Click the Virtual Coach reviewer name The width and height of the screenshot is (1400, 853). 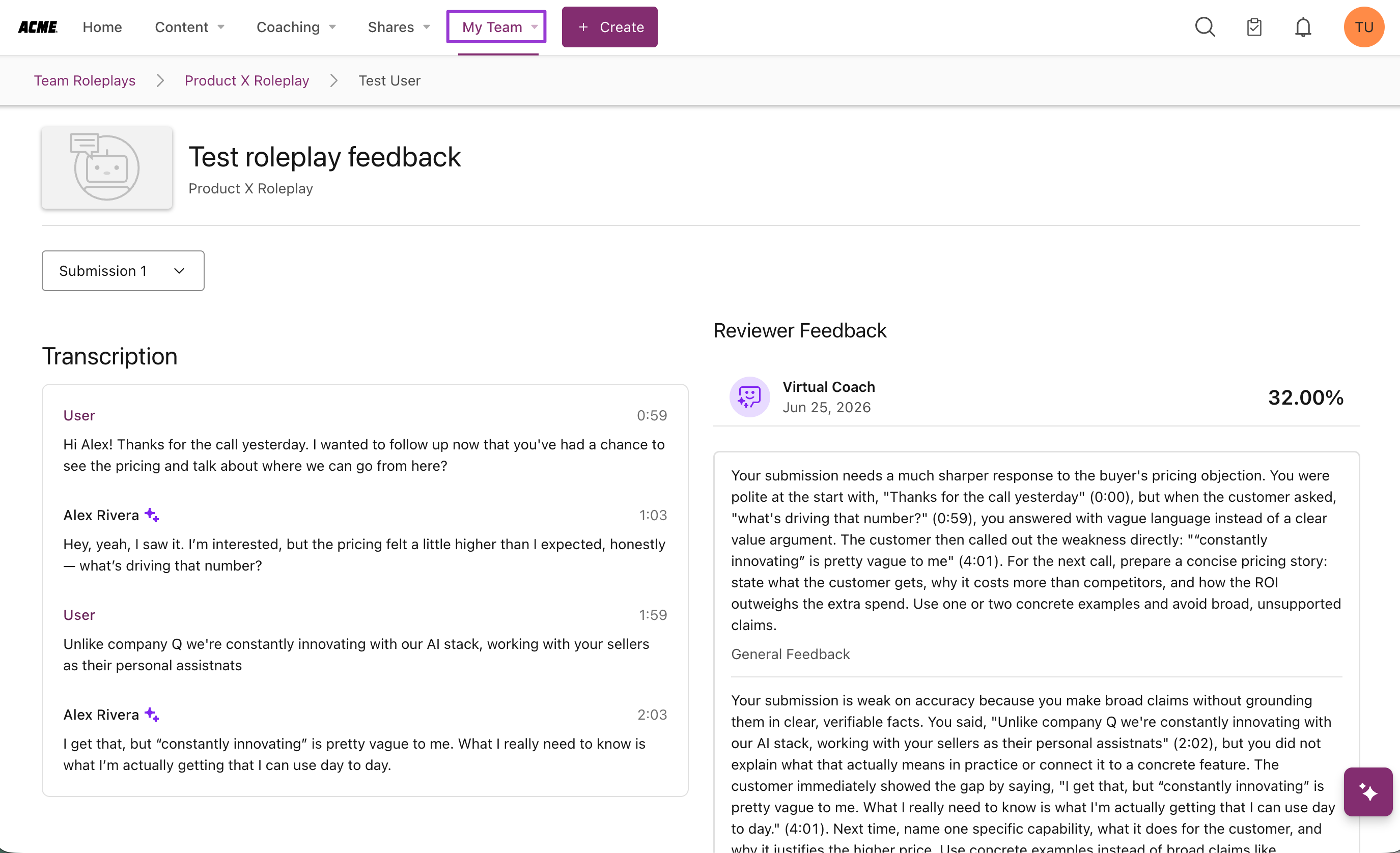(x=828, y=387)
